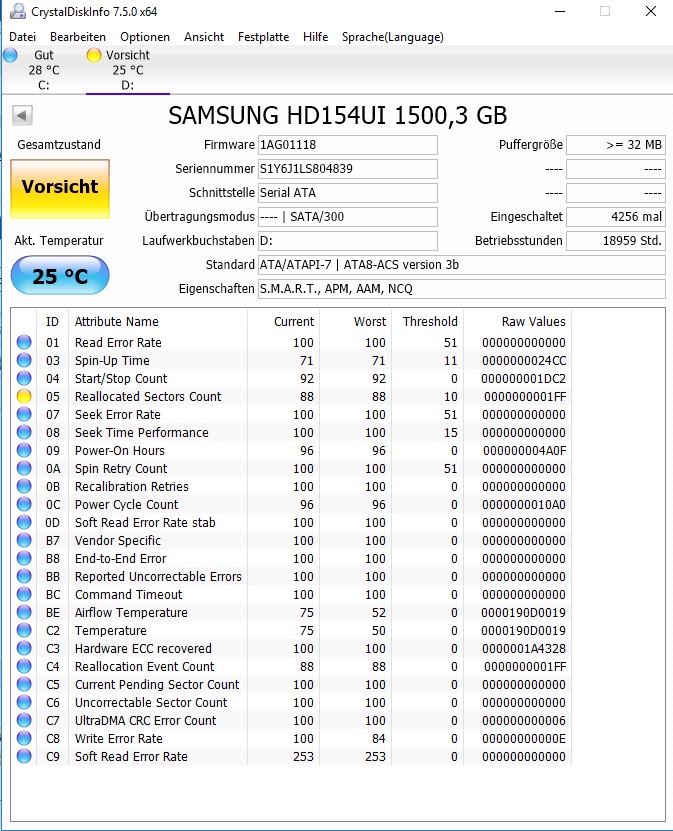Click the blue status icon for Seek Error Rate
Image resolution: width=673 pixels, height=831 pixels.
pyautogui.click(x=24, y=414)
